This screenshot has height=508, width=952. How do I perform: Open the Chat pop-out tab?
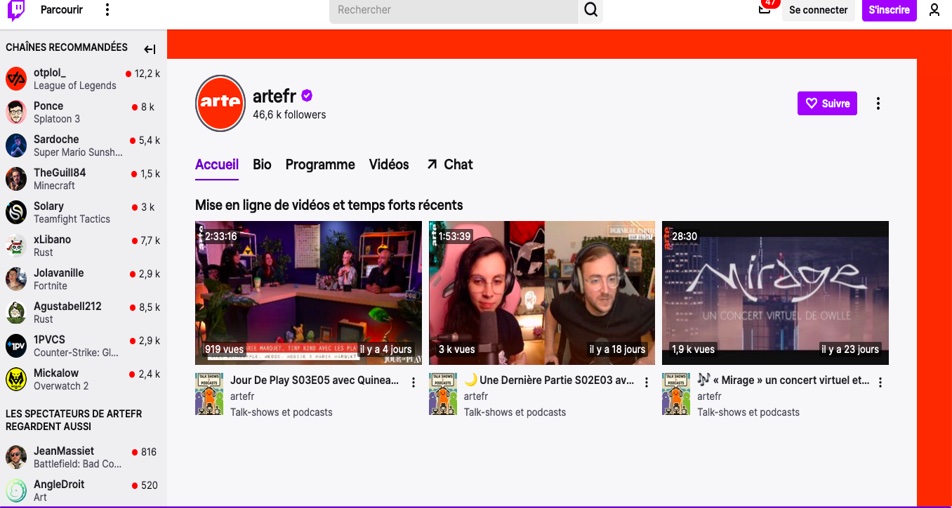[450, 164]
